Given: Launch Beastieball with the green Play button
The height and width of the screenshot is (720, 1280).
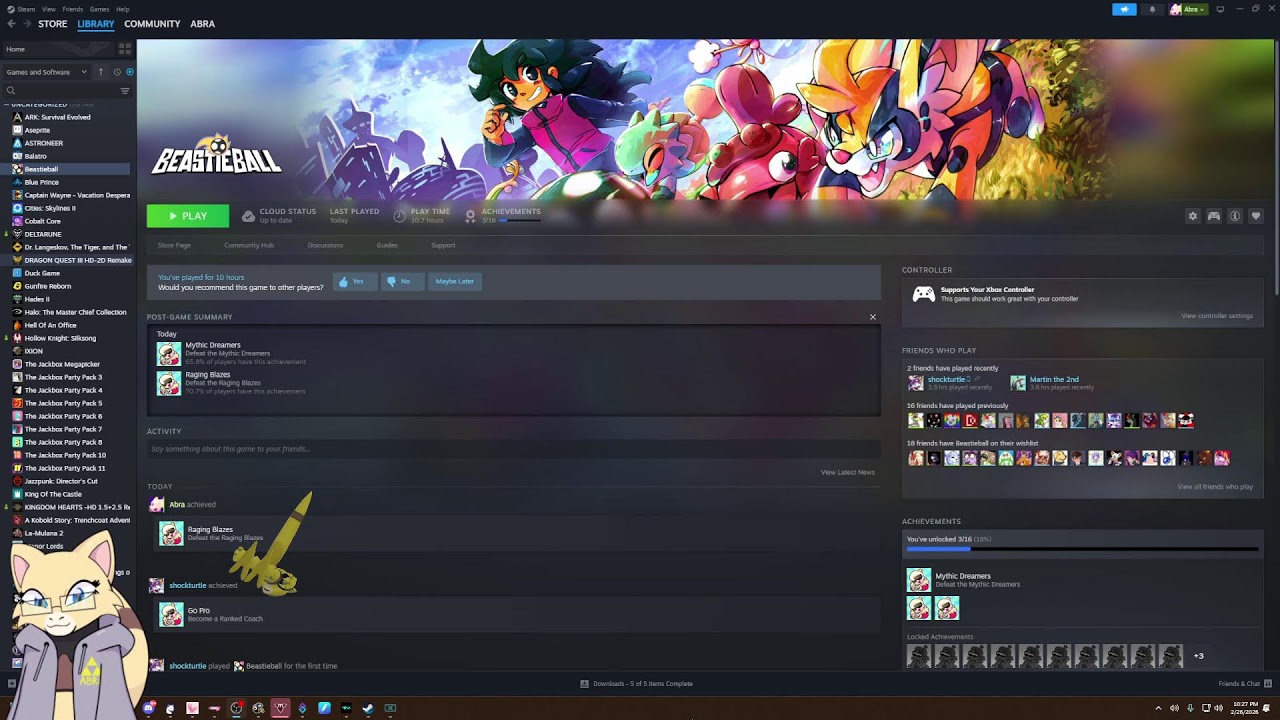Looking at the screenshot, I should point(188,216).
